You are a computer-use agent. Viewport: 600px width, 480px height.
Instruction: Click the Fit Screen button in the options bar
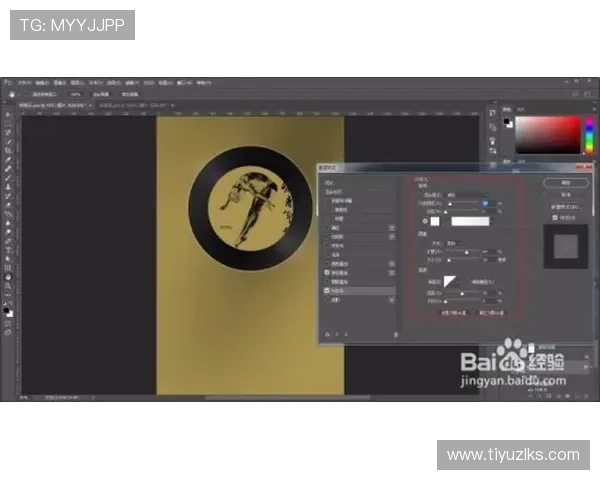pos(101,94)
